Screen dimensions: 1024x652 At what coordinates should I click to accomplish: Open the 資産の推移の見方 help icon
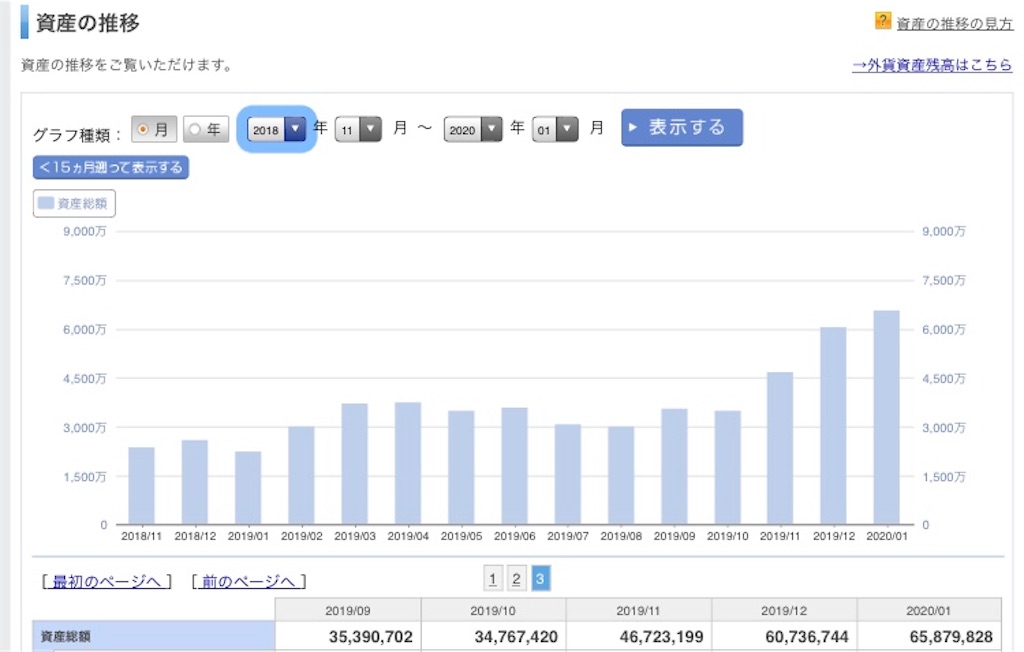(x=882, y=20)
